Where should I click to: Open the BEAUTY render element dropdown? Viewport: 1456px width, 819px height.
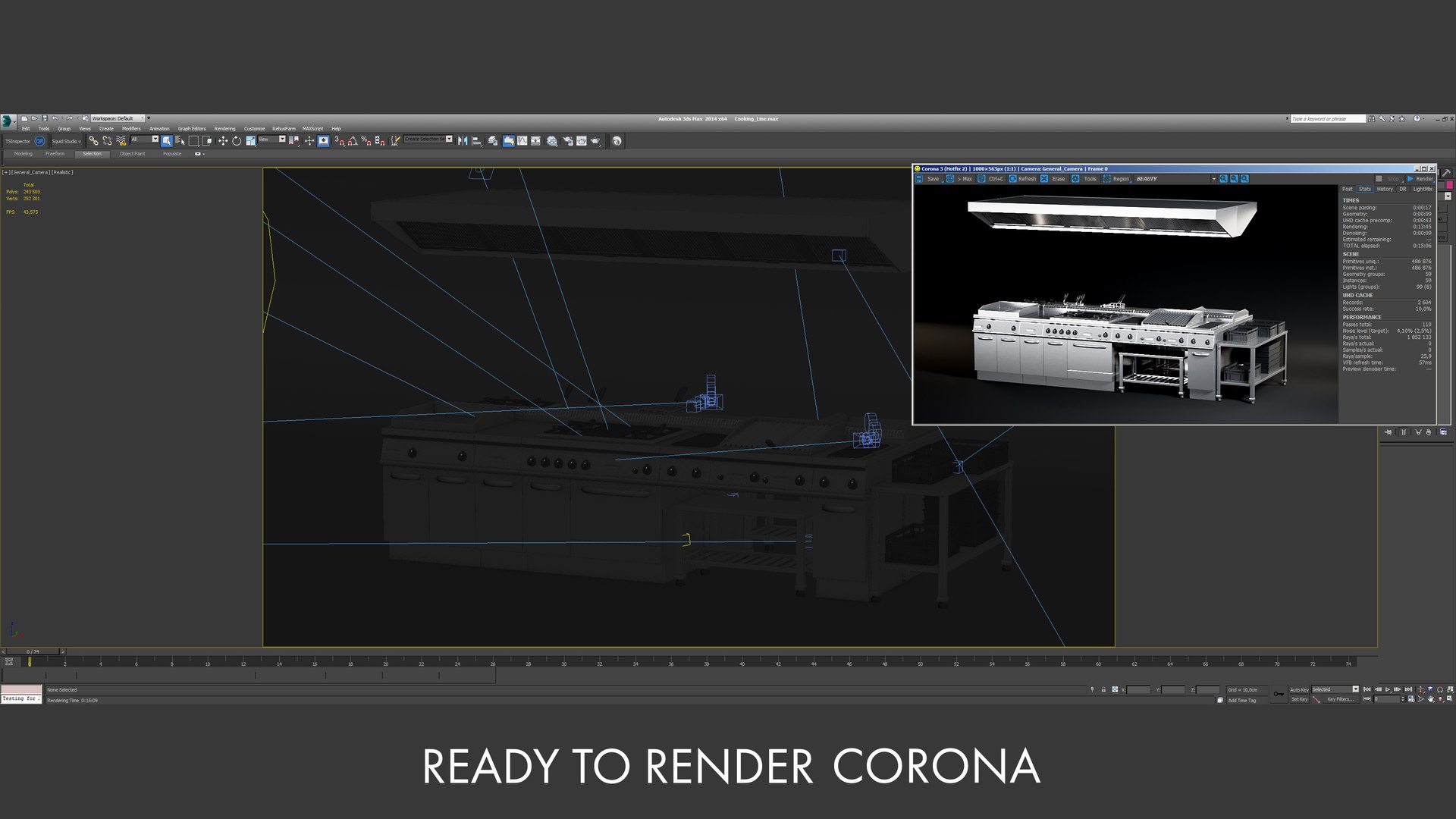click(x=1175, y=179)
